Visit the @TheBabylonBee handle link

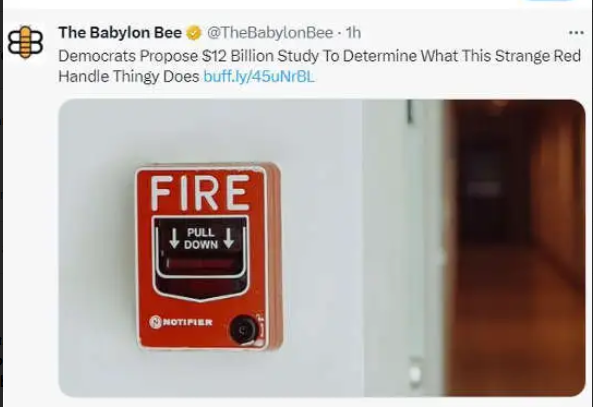270,33
